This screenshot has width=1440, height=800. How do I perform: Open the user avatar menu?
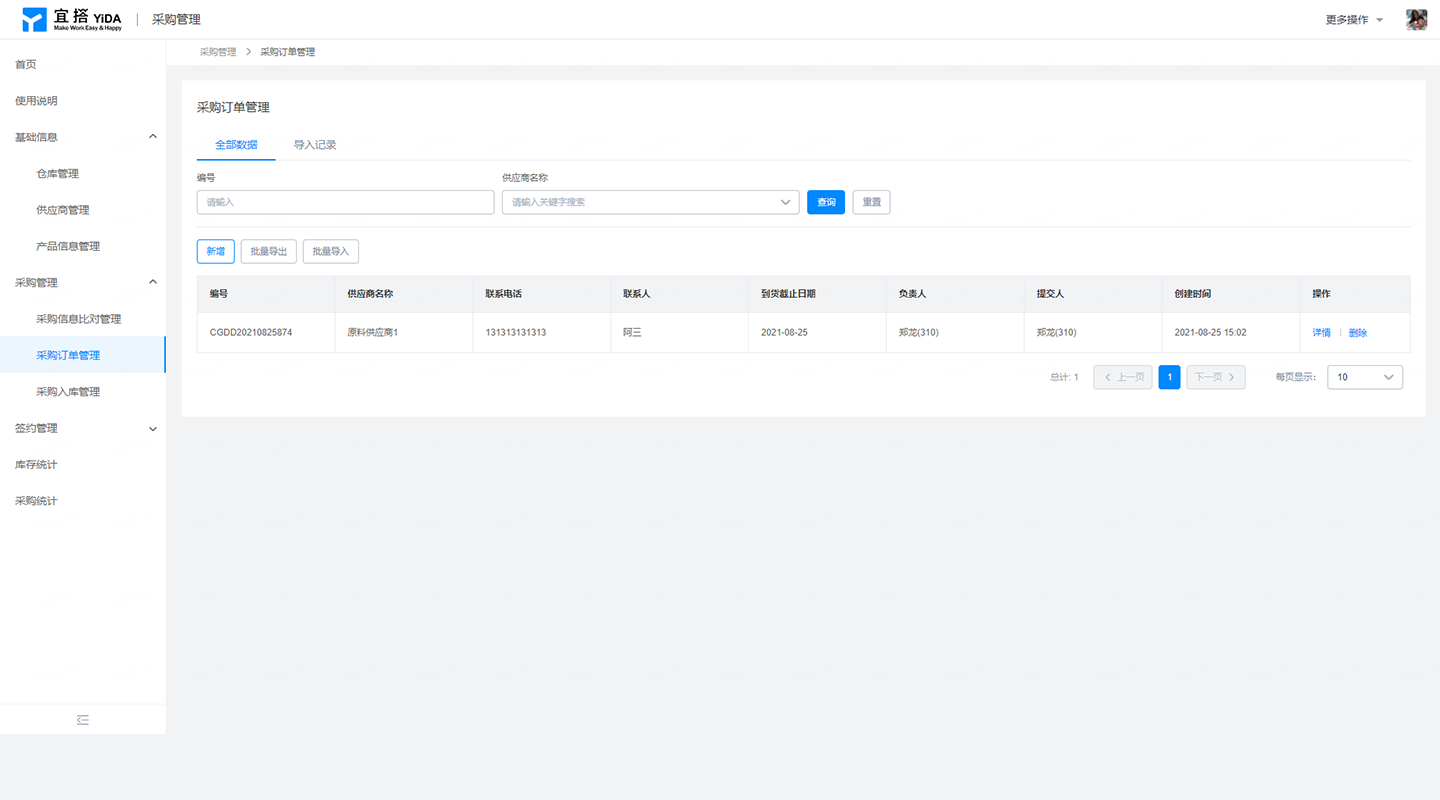click(x=1416, y=19)
